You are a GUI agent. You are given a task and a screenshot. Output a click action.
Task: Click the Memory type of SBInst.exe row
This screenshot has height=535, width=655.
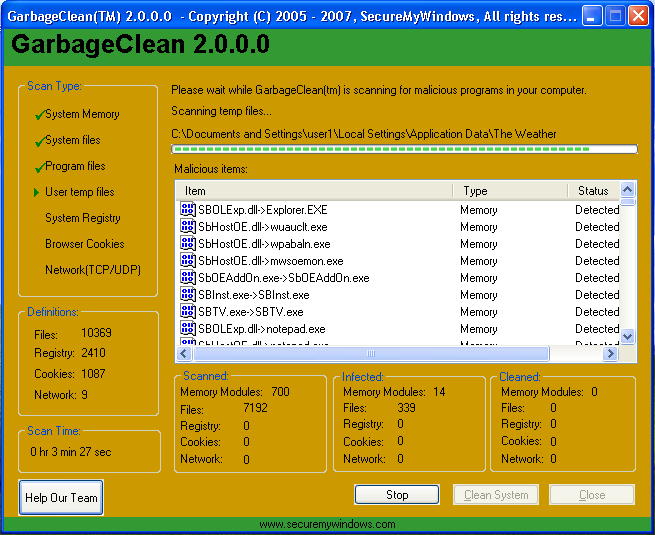pyautogui.click(x=479, y=295)
